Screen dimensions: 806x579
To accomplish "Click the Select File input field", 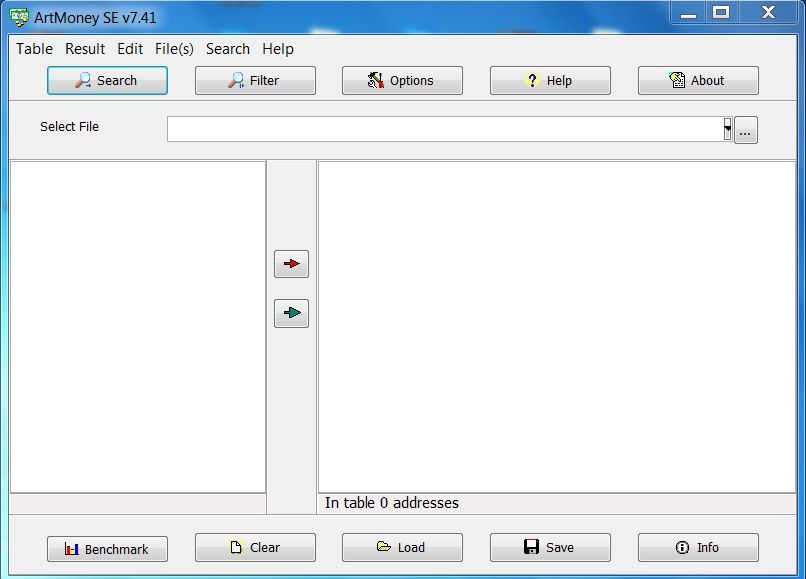I will click(445, 129).
